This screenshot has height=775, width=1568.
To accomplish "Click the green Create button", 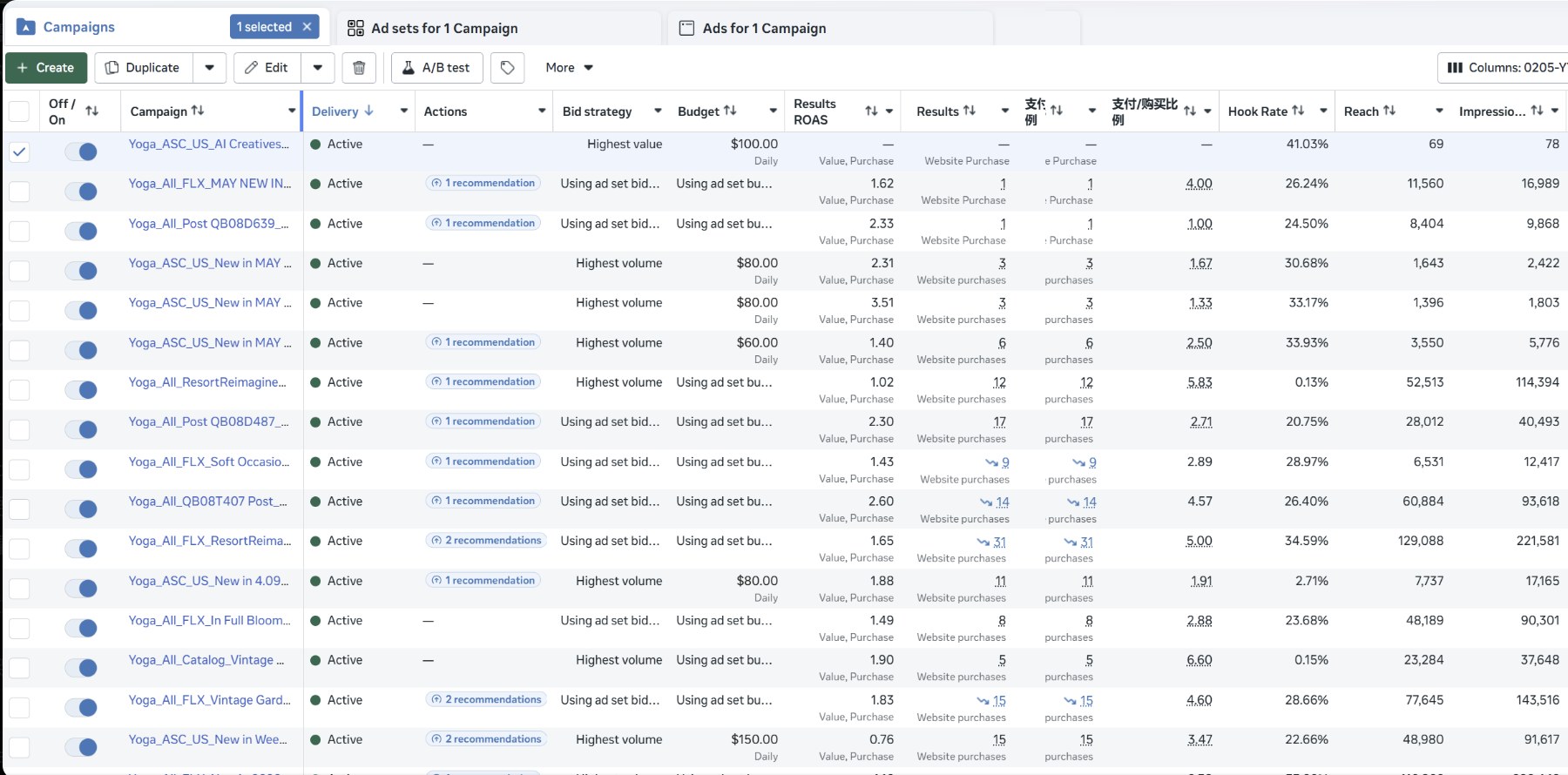I will click(x=45, y=68).
